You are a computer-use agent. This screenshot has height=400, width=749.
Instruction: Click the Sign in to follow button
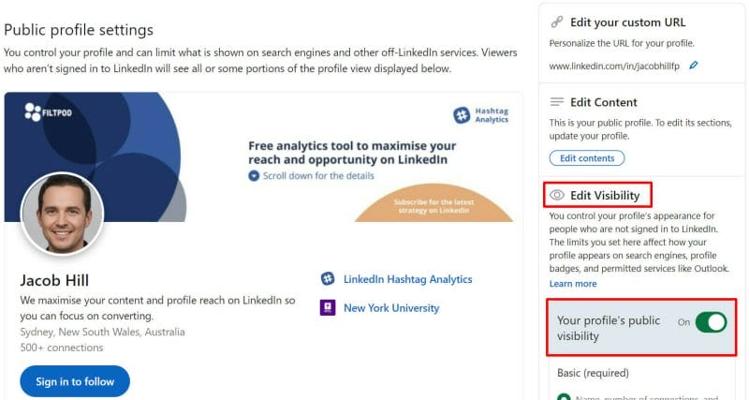coord(75,381)
